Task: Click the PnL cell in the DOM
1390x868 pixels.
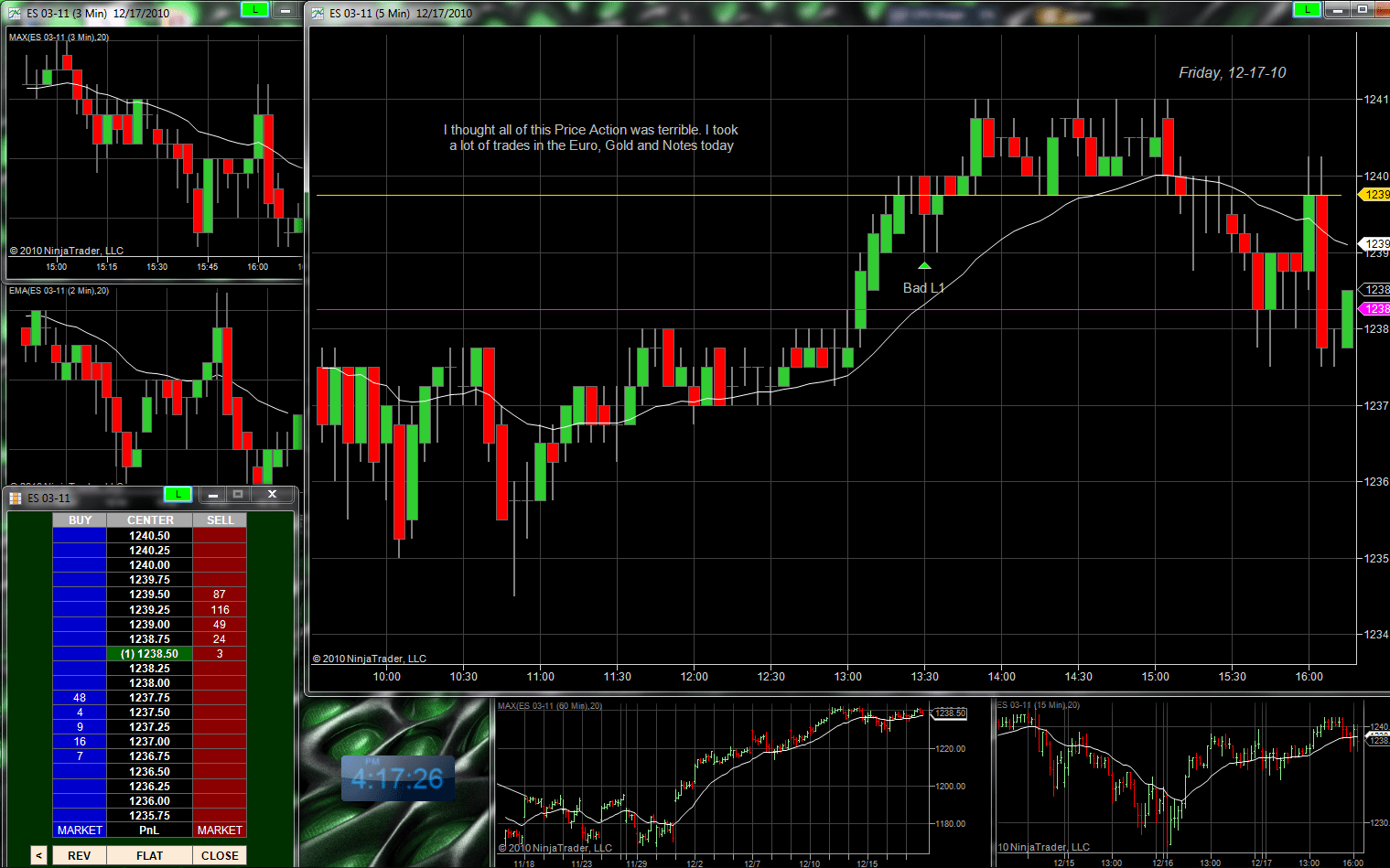Action: (x=149, y=830)
